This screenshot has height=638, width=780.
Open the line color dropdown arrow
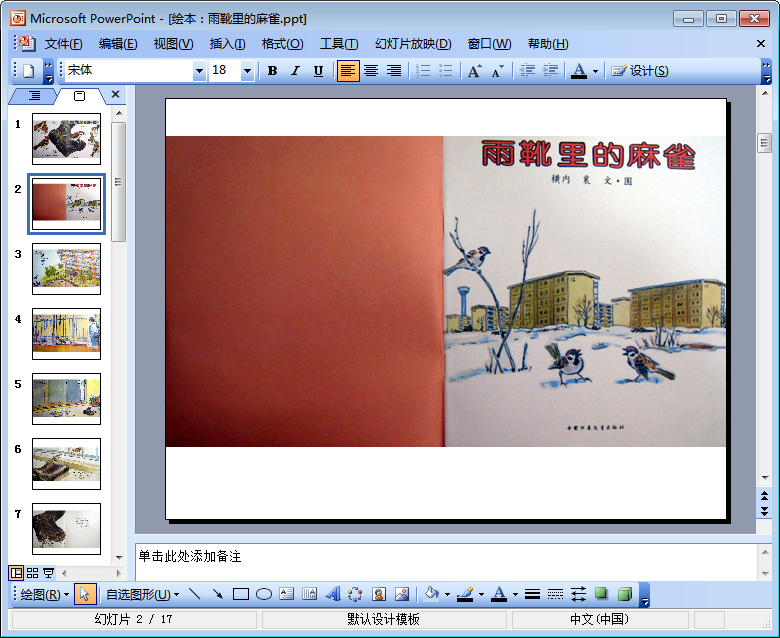coord(482,595)
